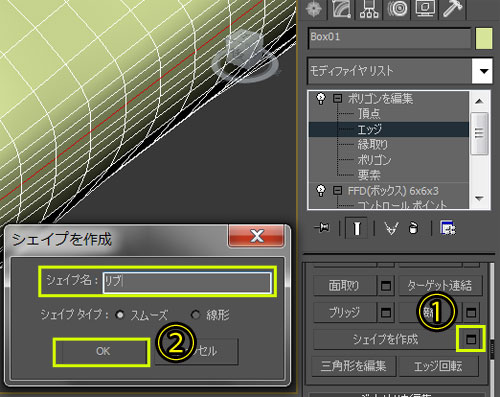Collapse the ポリゴンを編集 stack entry
Image resolution: width=500 pixels, height=397 pixels.
[x=338, y=98]
